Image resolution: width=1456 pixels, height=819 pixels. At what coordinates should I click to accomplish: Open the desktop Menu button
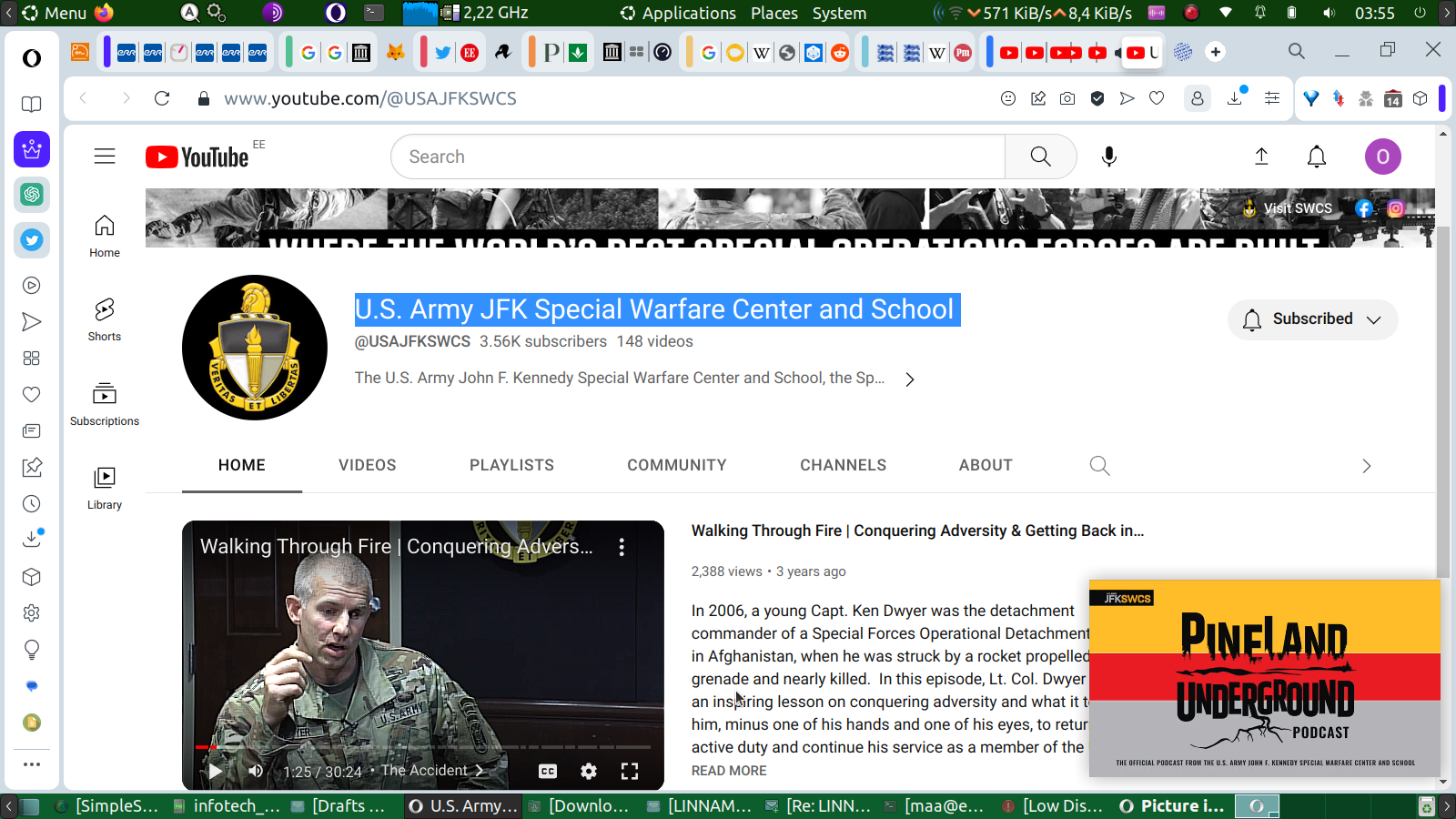click(55, 14)
